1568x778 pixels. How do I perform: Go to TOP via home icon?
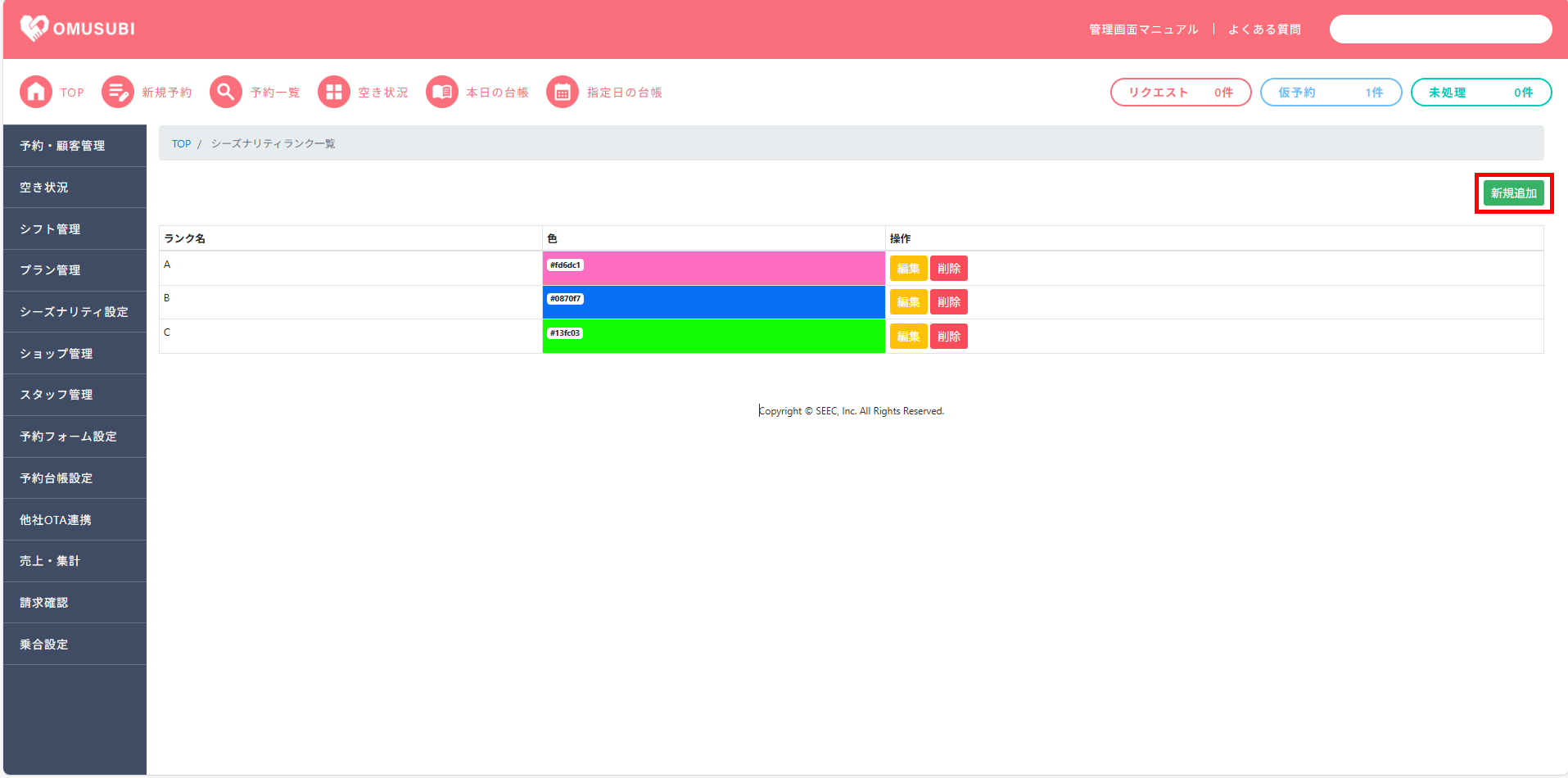click(36, 93)
